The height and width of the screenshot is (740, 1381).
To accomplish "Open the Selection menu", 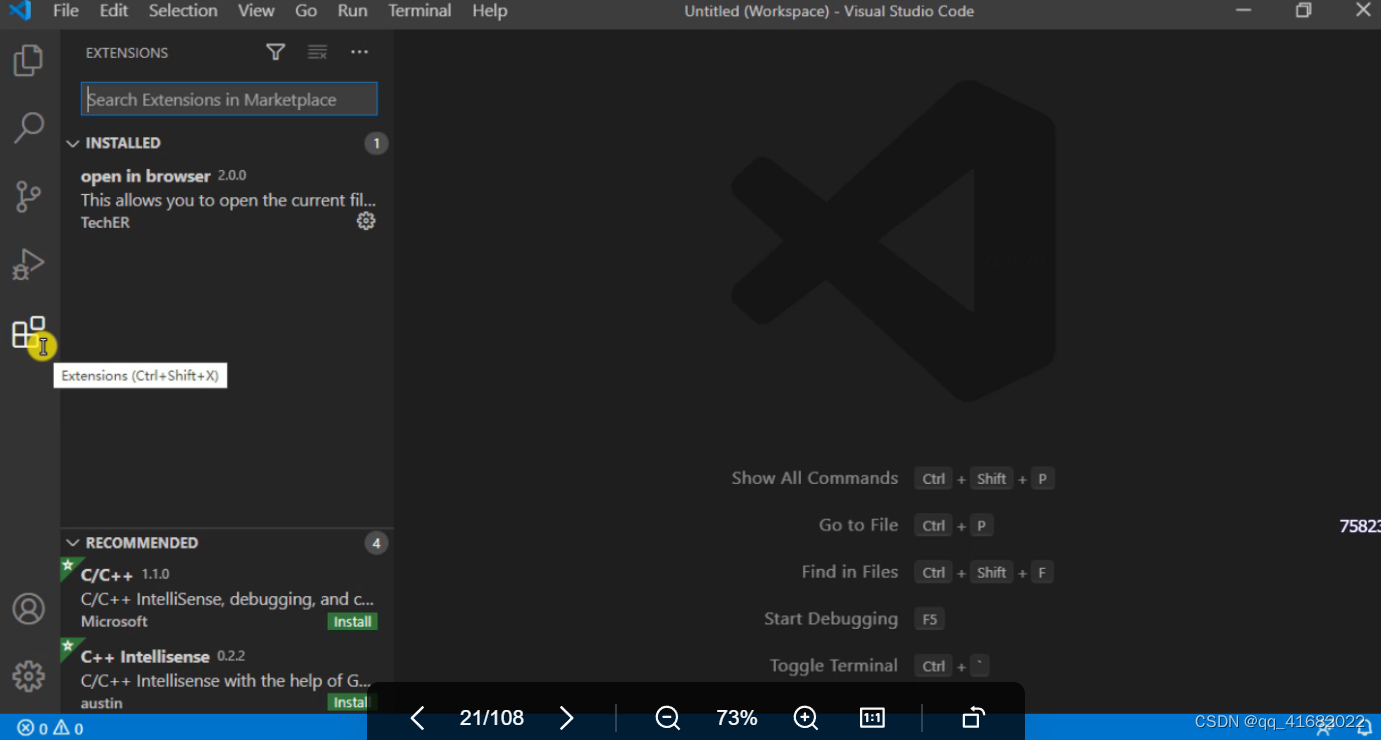I will [x=183, y=11].
